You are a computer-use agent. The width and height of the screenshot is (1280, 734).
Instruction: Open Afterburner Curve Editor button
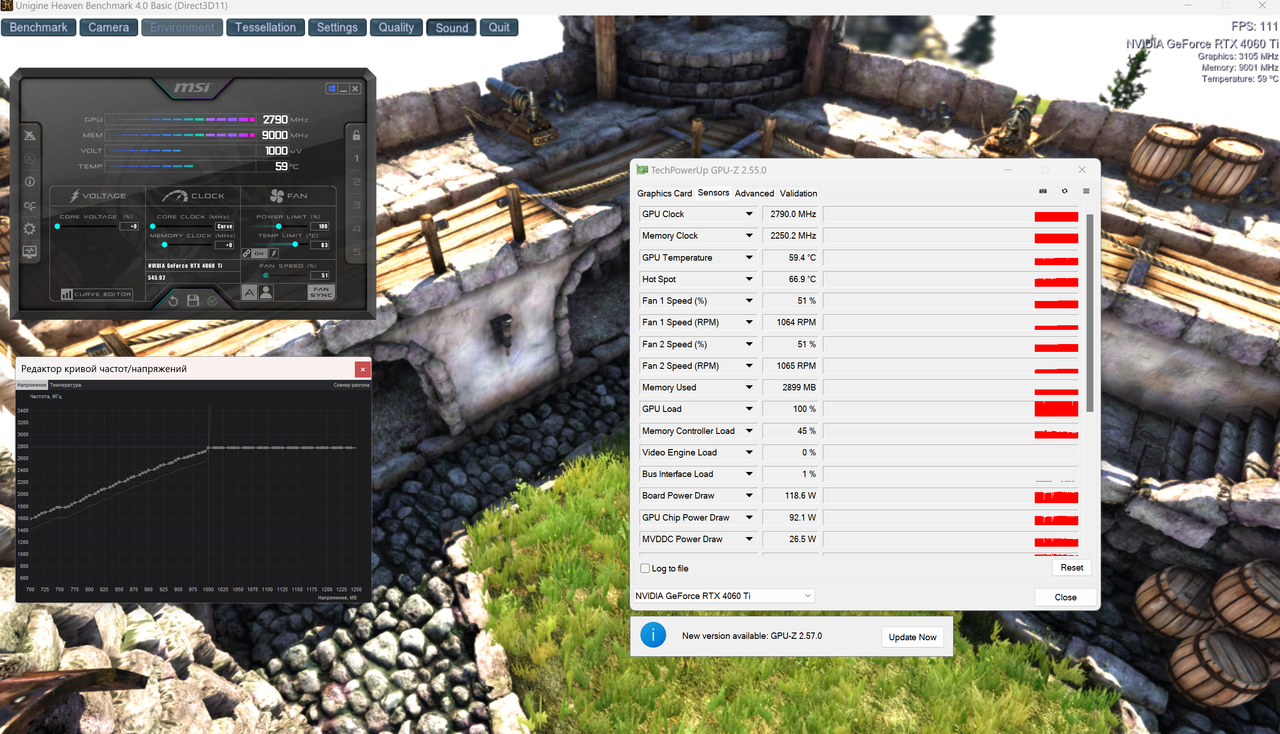click(97, 294)
